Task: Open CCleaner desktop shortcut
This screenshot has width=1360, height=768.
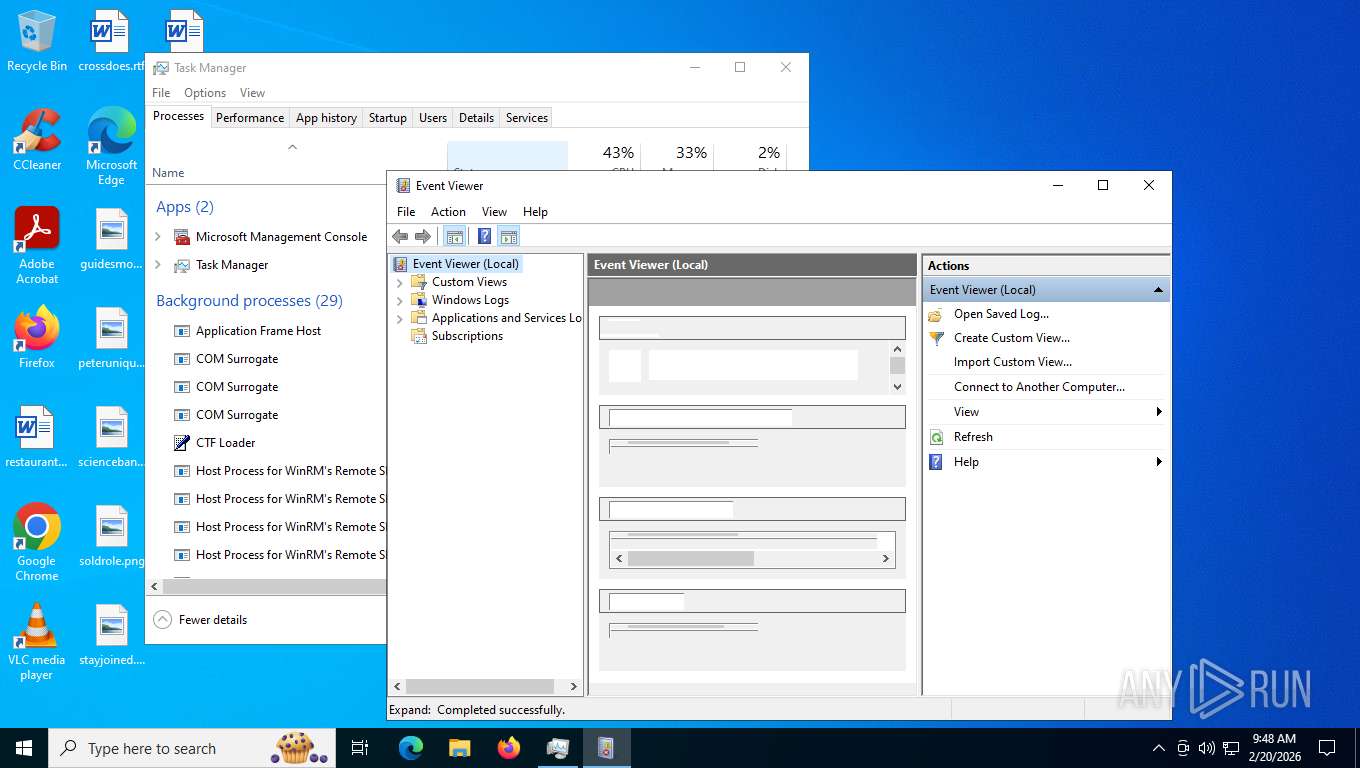Action: [x=37, y=140]
